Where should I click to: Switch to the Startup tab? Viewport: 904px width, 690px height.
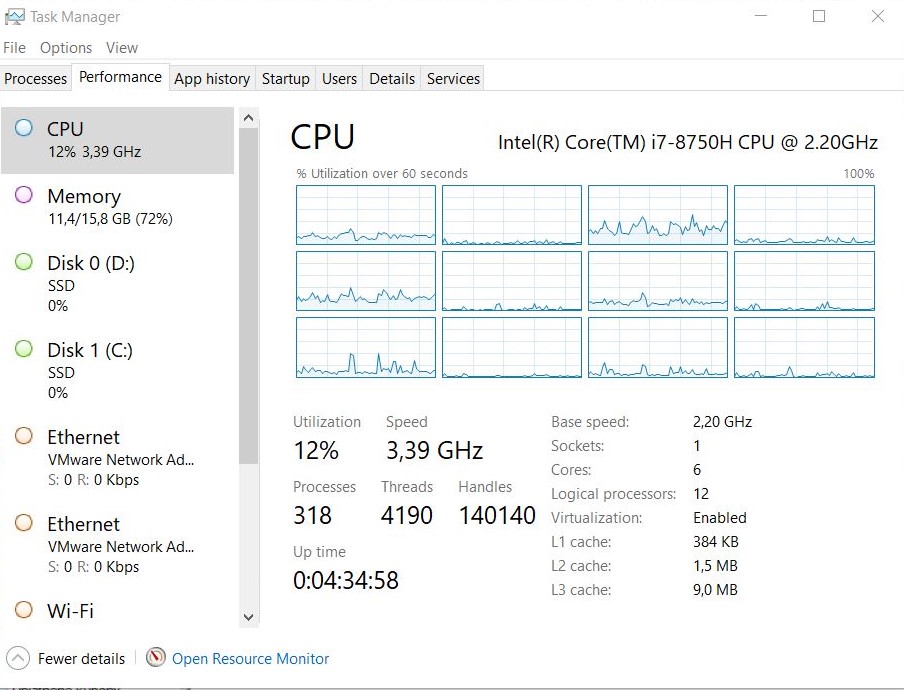point(285,79)
